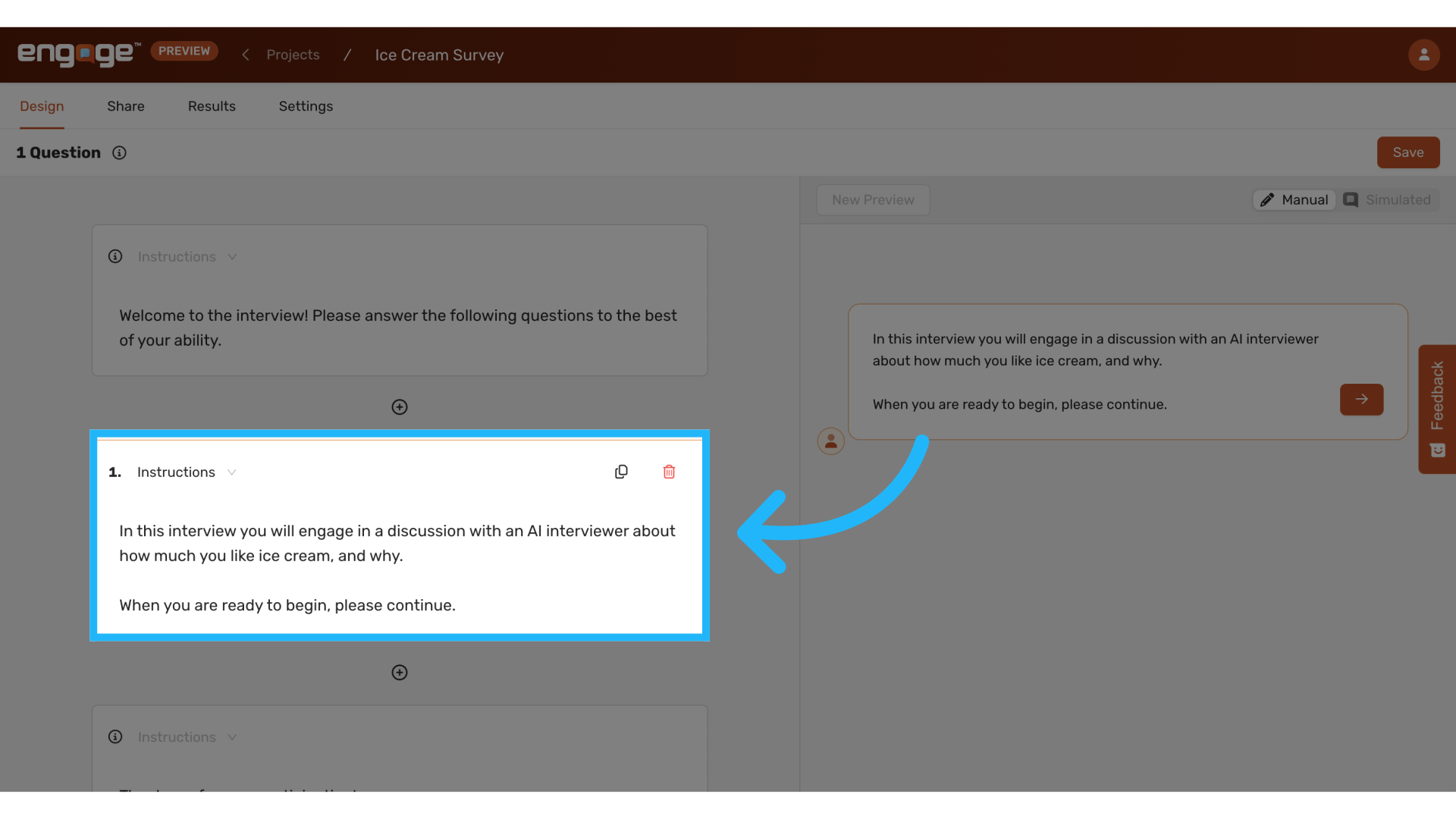Expand the question type dropdown for question 1
Image resolution: width=1456 pixels, height=819 pixels.
click(x=231, y=472)
